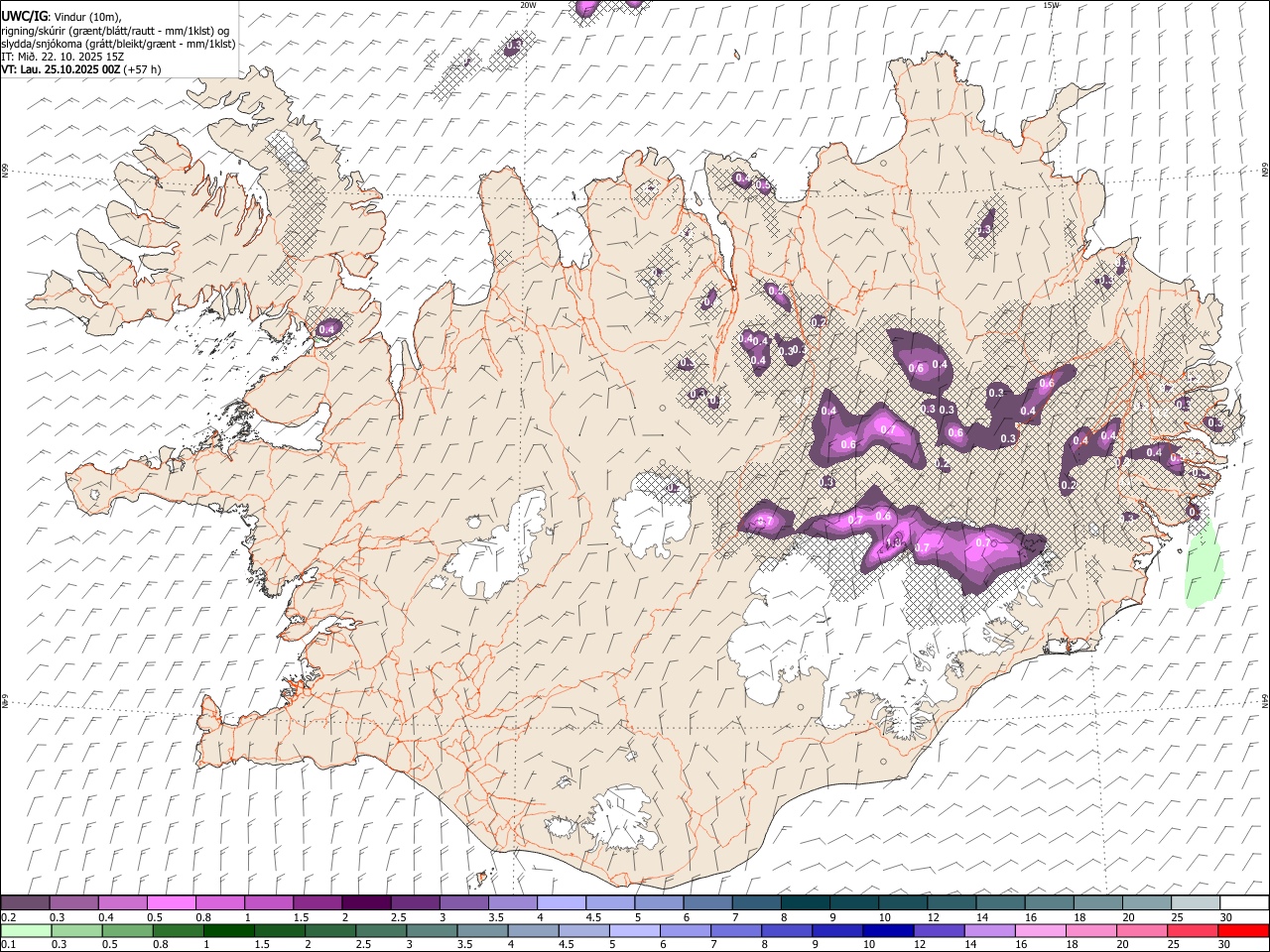1270x952 pixels.
Task: Pick upper legend swatch starting at 2.5
Action: 415,903
